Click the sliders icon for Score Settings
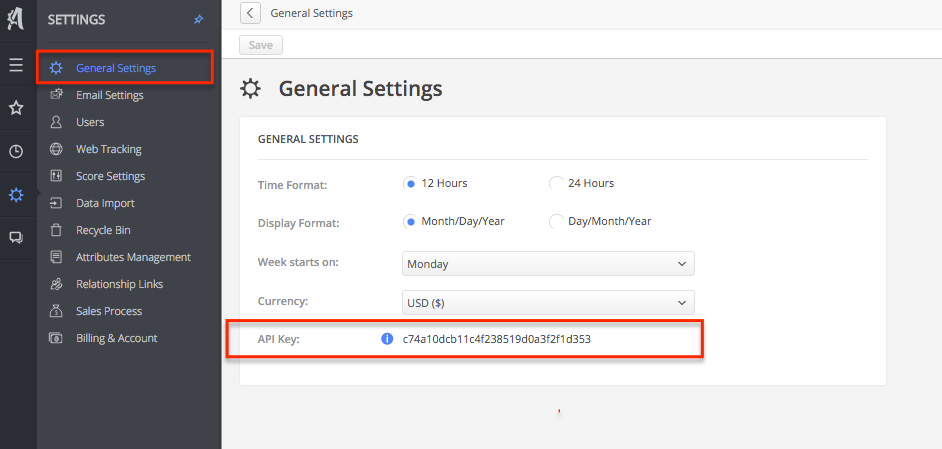Viewport: 942px width, 449px height. [x=56, y=176]
